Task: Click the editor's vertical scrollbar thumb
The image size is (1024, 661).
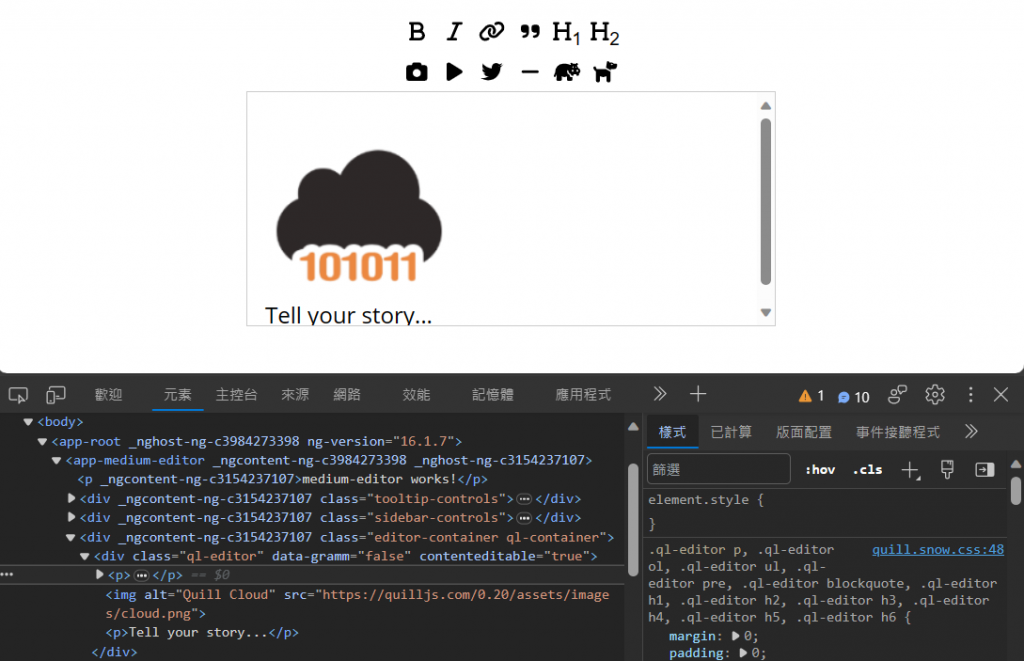Action: 765,202
